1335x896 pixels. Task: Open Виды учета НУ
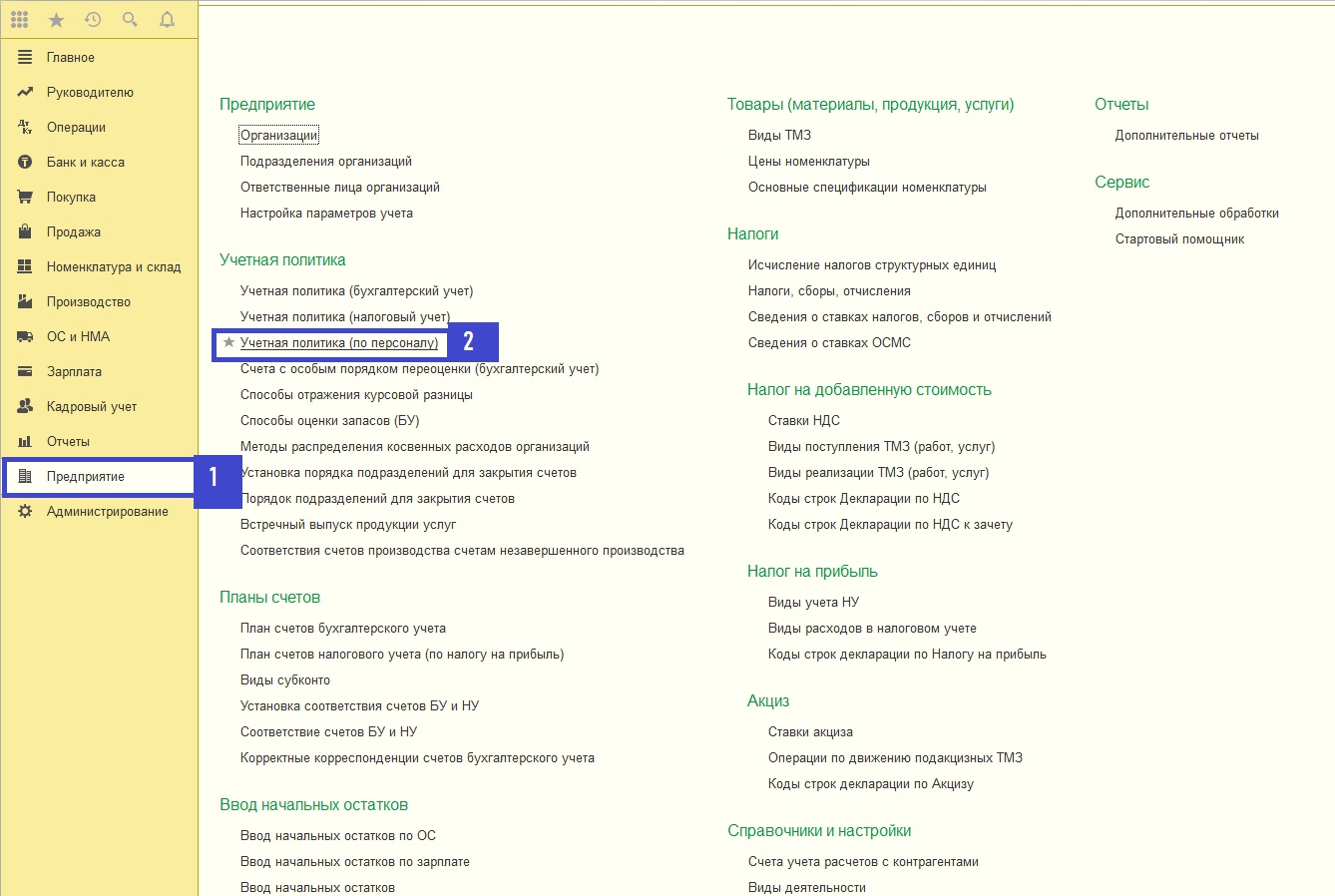tap(813, 602)
